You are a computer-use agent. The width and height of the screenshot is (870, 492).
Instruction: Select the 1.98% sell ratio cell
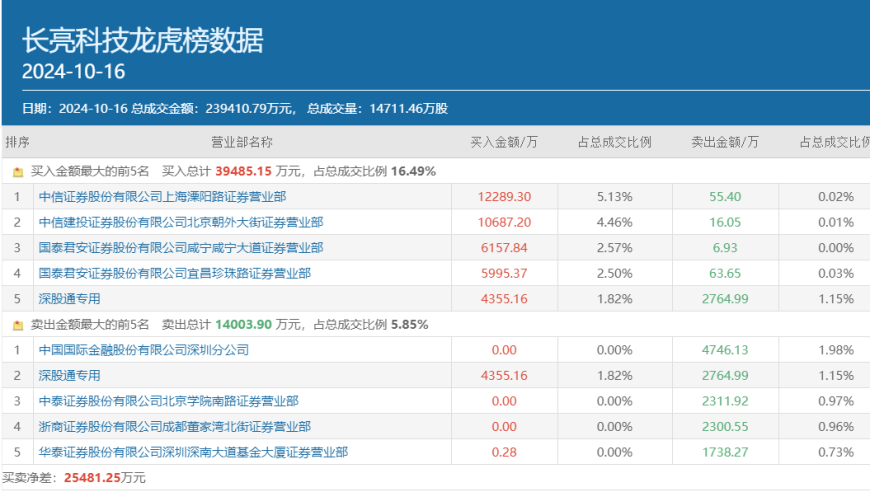[836, 350]
